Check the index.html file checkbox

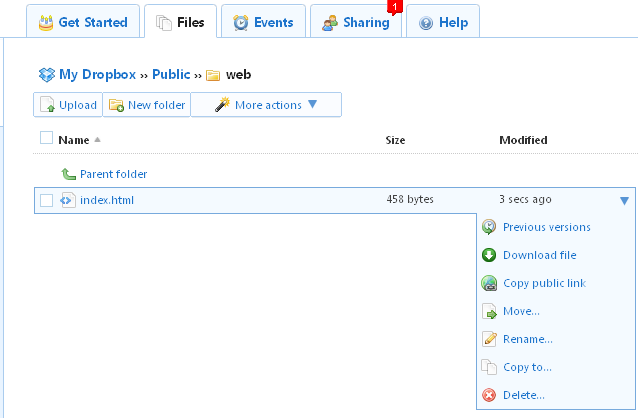tap(46, 200)
